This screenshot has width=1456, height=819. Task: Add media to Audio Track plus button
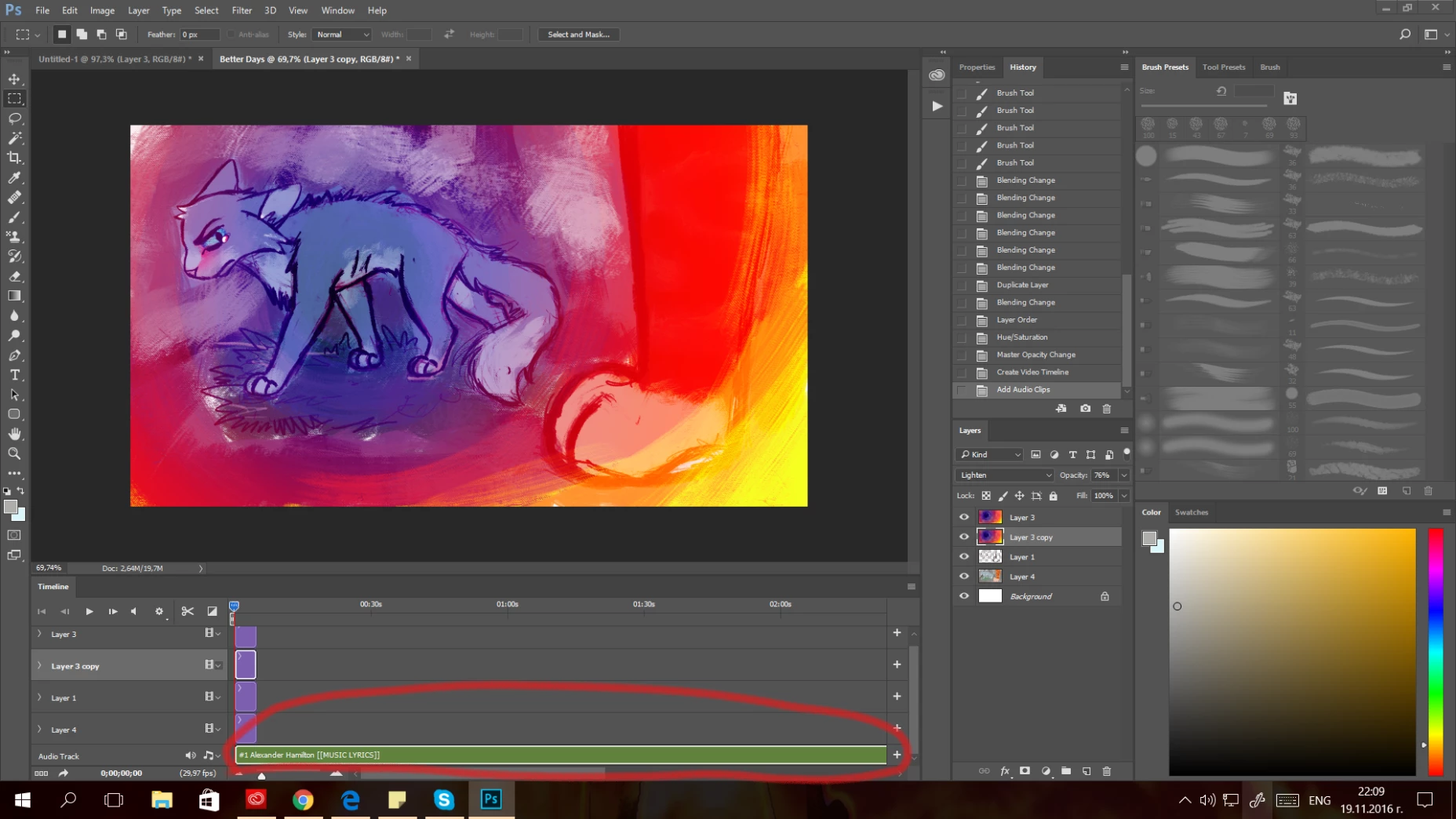[897, 755]
